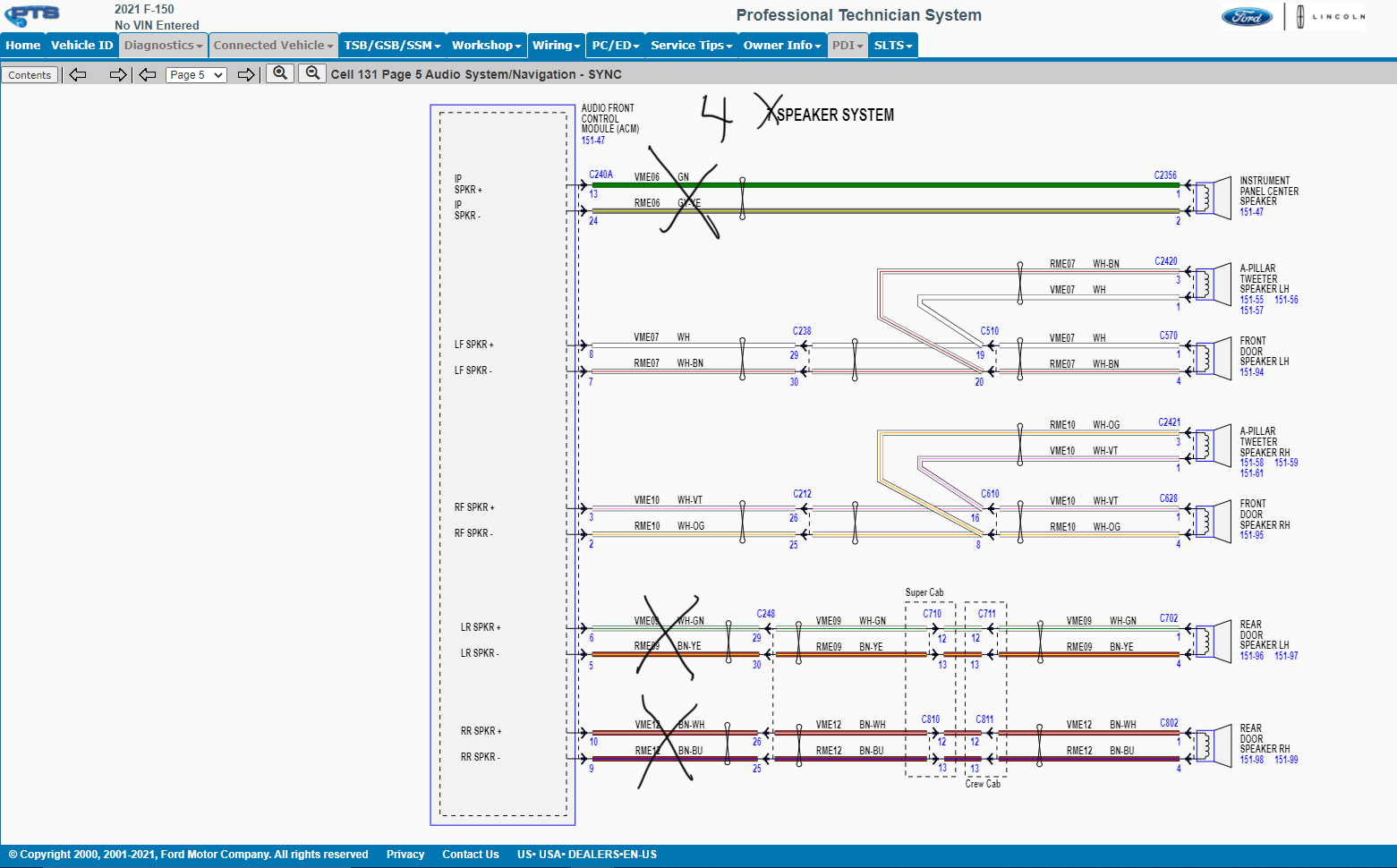
Task: Open connector C710 link
Action: click(933, 614)
